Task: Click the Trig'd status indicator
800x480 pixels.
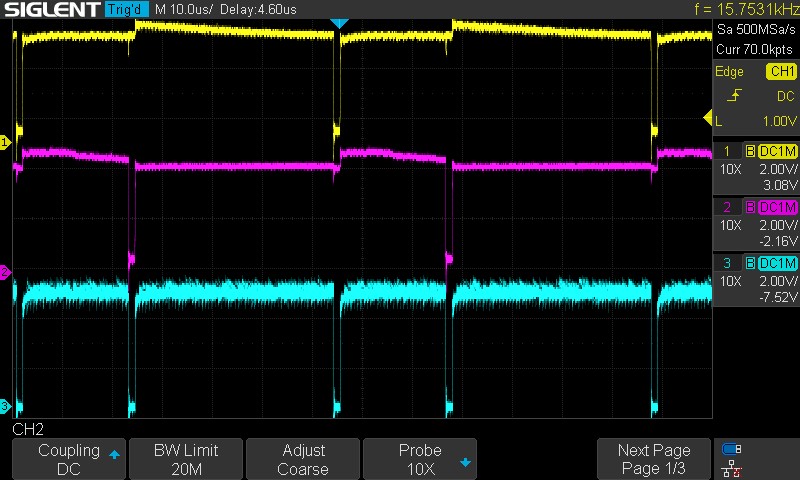Action: 126,10
